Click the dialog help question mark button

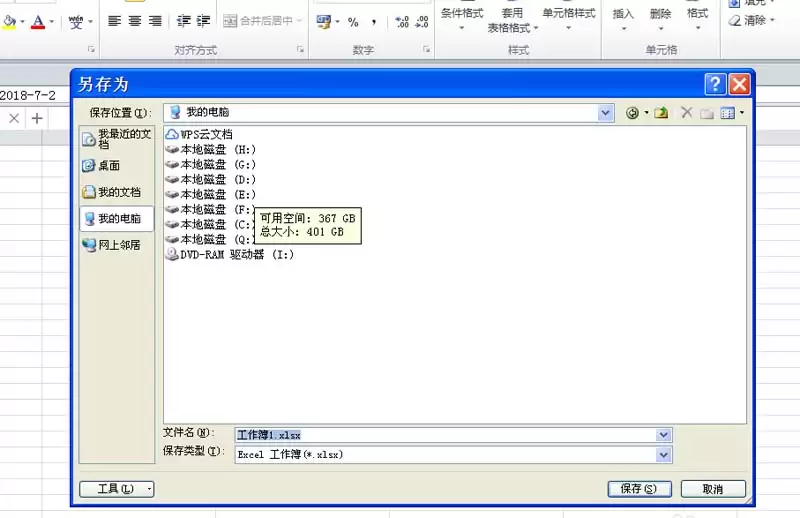pyautogui.click(x=715, y=84)
